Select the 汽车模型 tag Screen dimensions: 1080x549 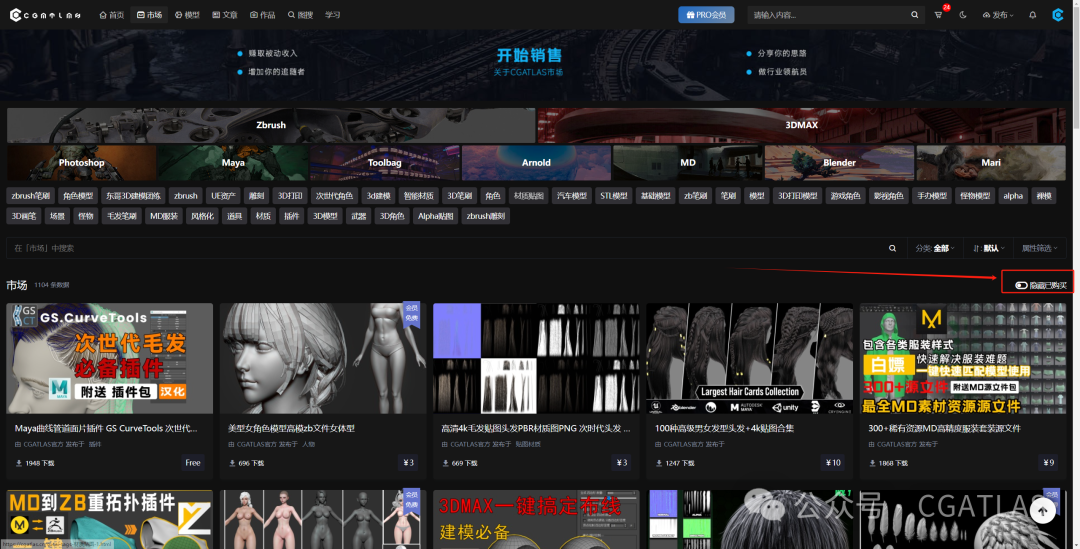point(572,196)
